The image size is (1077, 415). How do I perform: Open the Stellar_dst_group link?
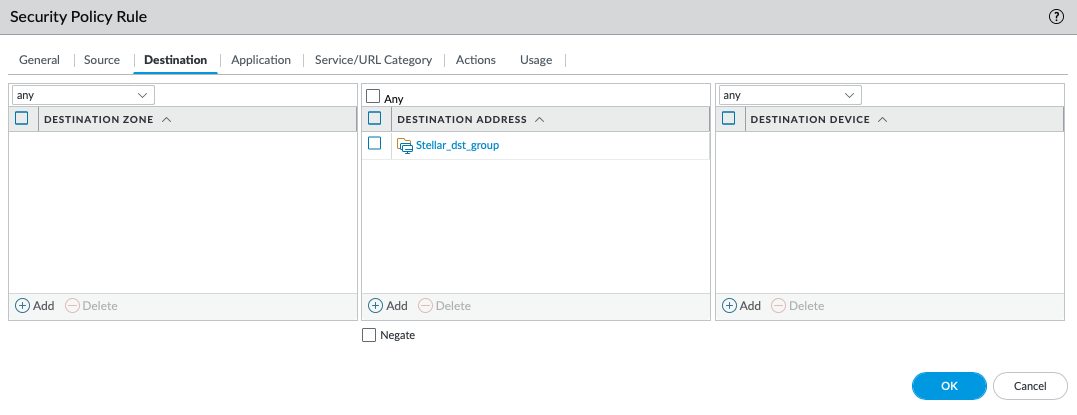457,145
